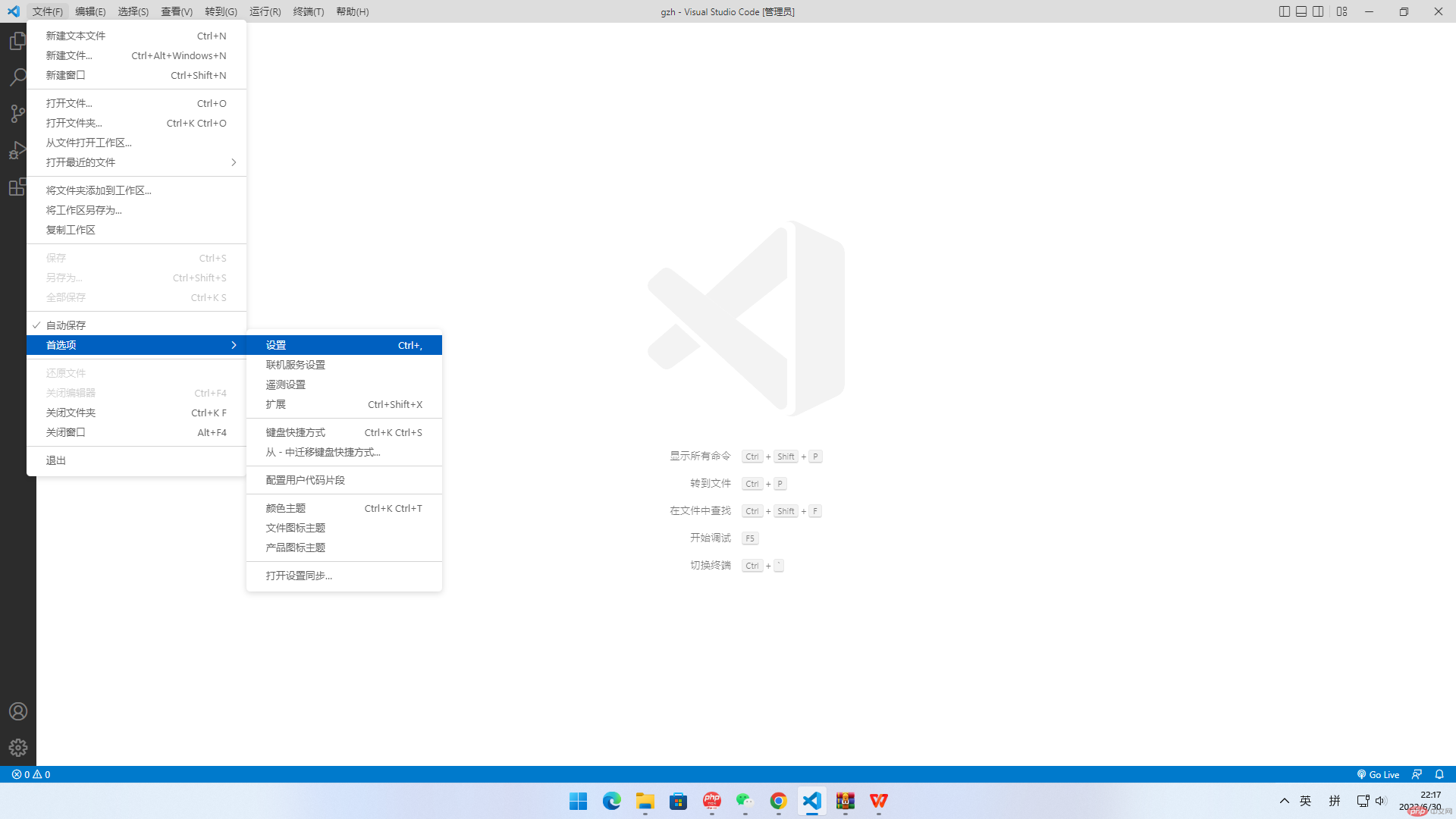This screenshot has width=1456, height=819.
Task: Open WPS Office from taskbar
Action: tap(878, 801)
